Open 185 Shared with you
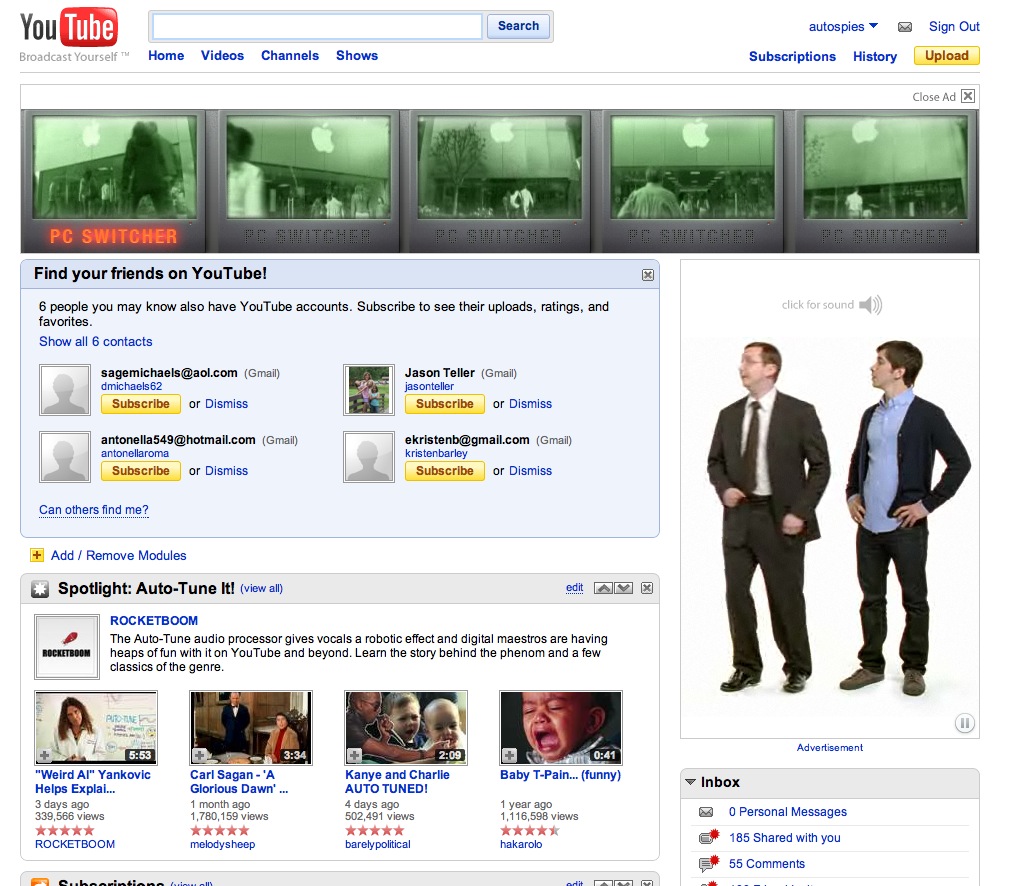 click(x=785, y=838)
